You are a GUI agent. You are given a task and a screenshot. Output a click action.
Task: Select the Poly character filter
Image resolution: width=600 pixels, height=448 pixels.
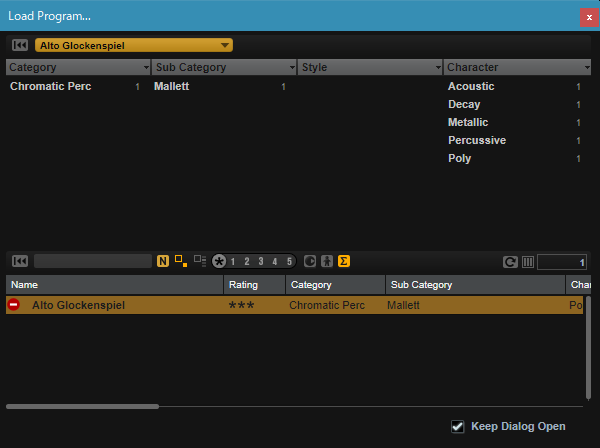click(460, 158)
